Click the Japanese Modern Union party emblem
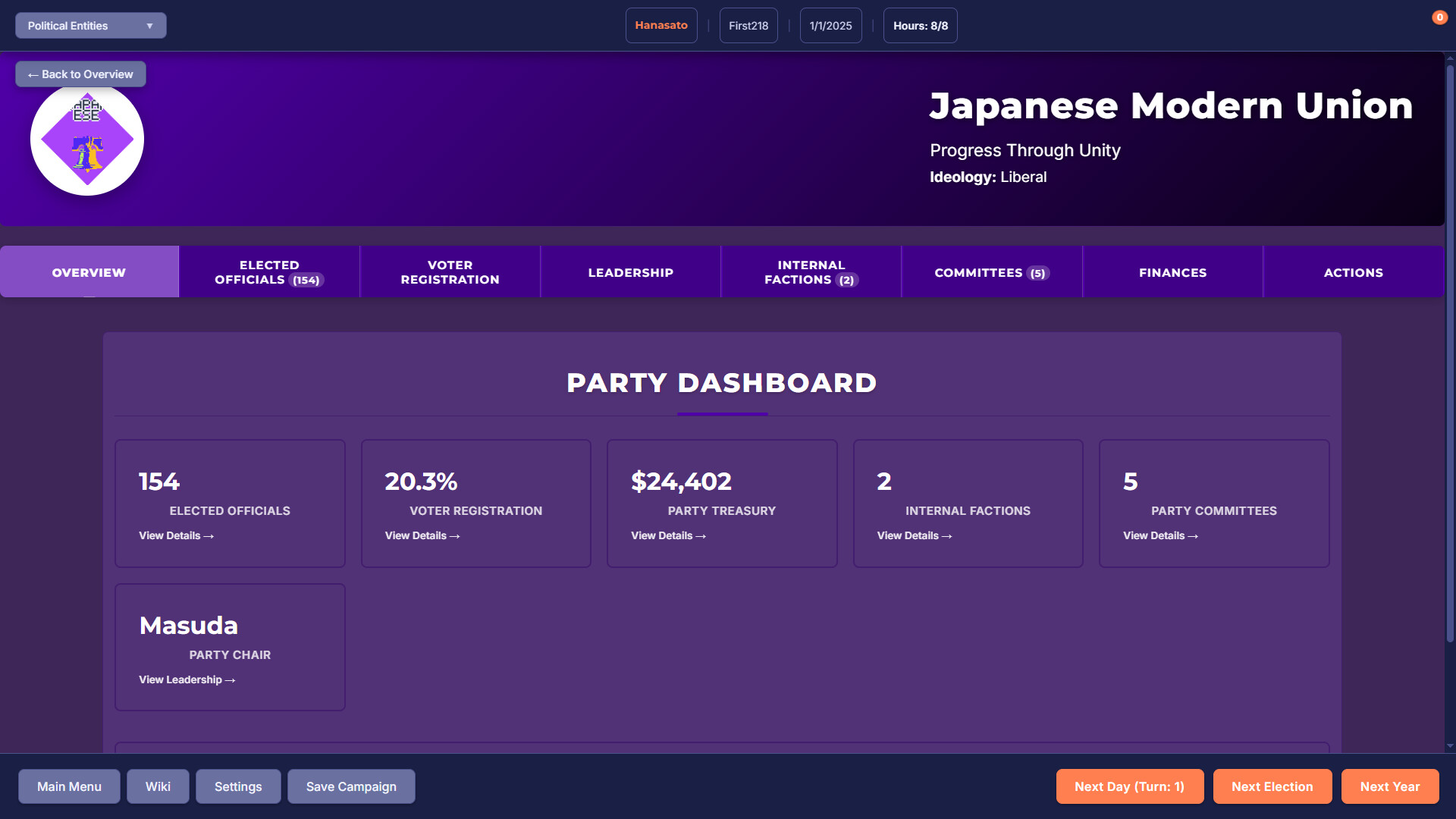 86,139
